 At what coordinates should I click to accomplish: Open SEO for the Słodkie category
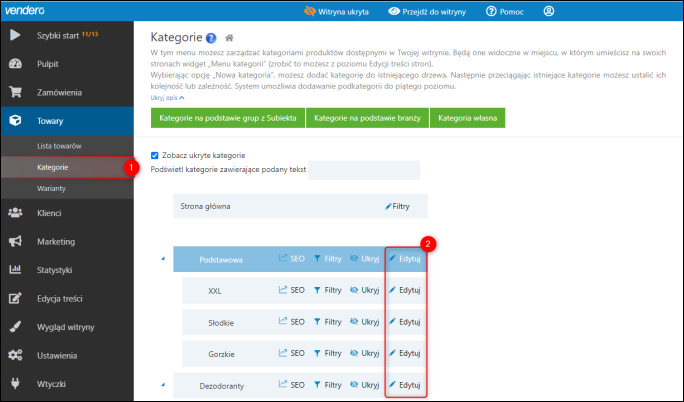click(292, 322)
